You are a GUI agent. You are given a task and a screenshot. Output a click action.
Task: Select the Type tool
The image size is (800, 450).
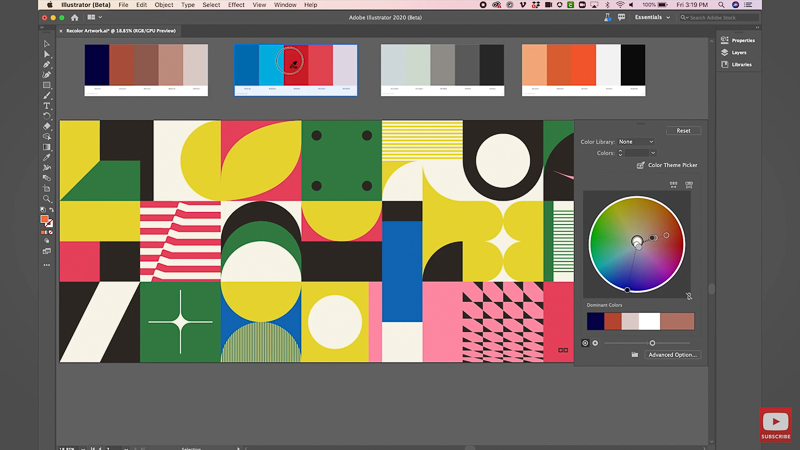[47, 105]
